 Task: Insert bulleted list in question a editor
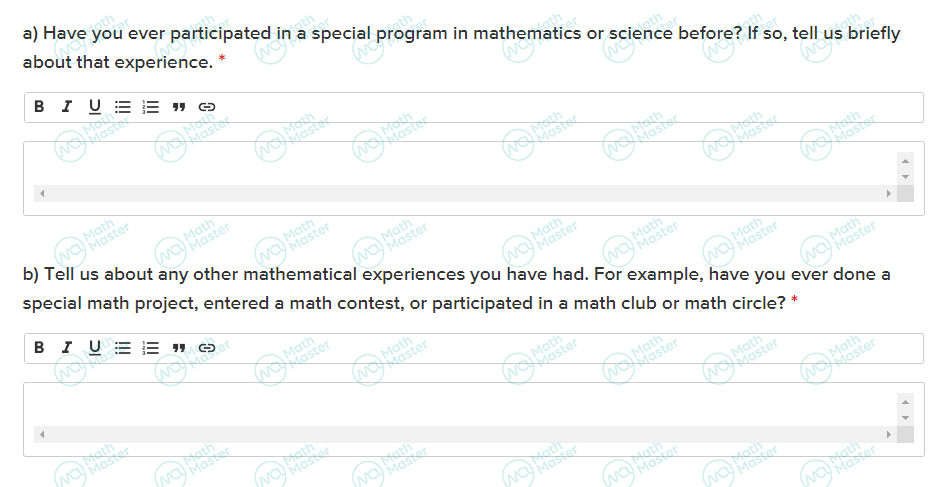(123, 107)
